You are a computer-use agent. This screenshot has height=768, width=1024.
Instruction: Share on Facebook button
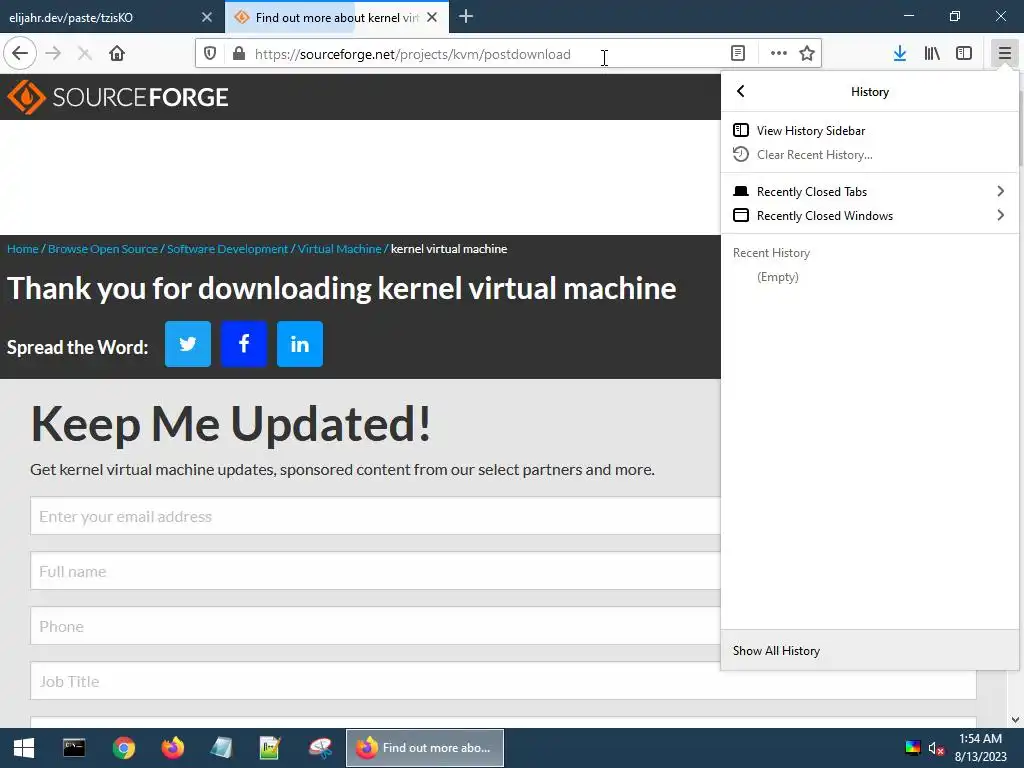pyautogui.click(x=244, y=344)
